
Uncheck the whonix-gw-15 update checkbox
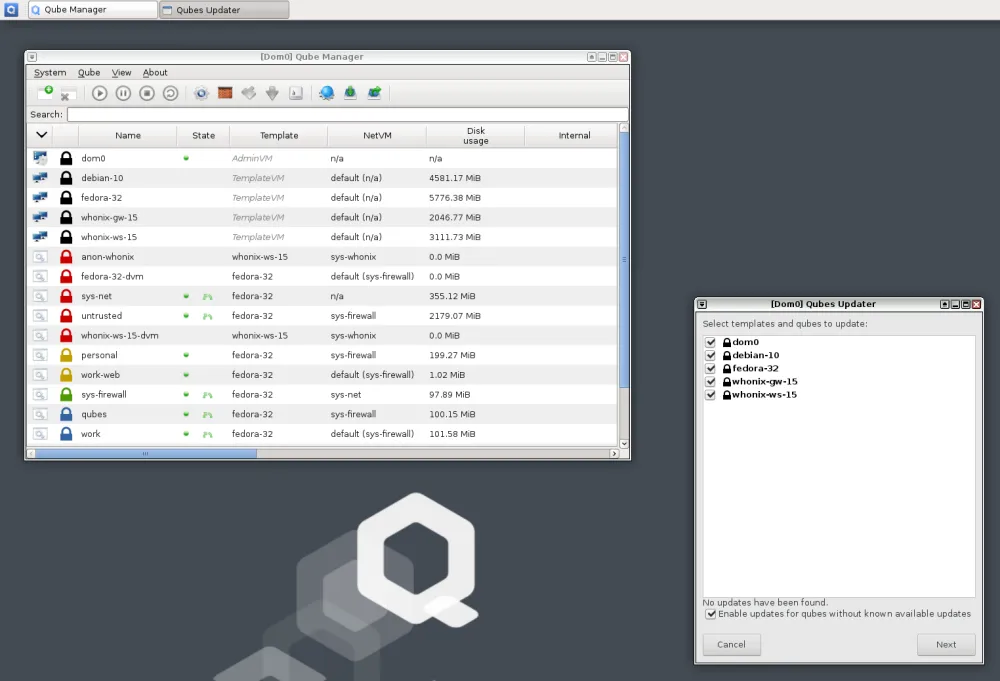(710, 381)
